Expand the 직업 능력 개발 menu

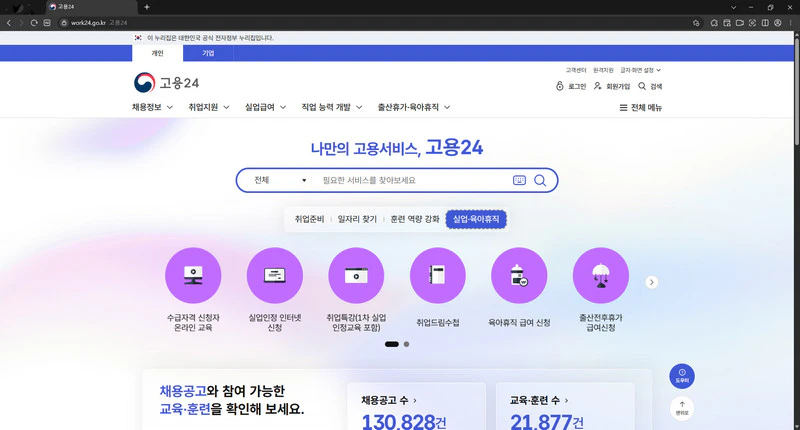(x=332, y=107)
